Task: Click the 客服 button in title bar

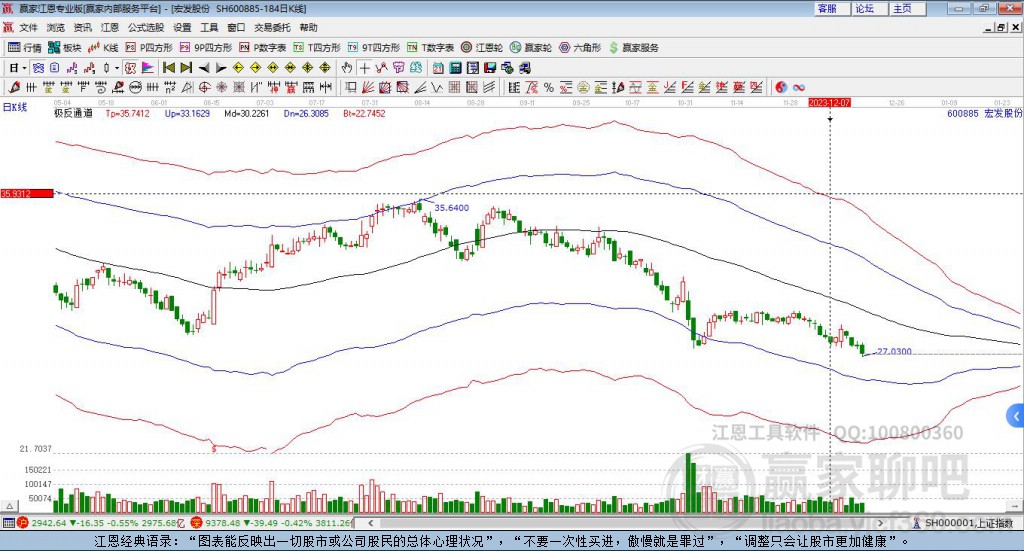Action: point(831,8)
